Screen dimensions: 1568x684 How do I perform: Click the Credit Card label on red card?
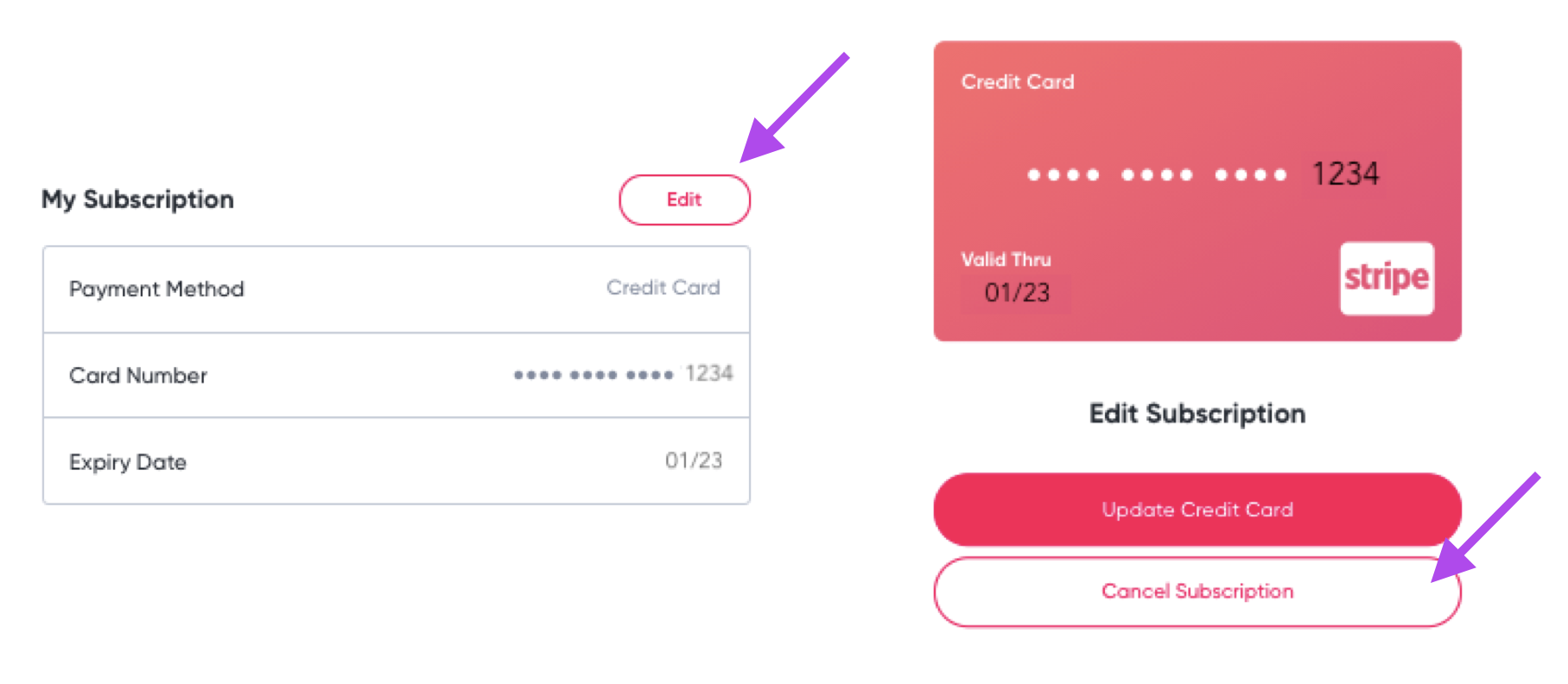(x=1018, y=82)
